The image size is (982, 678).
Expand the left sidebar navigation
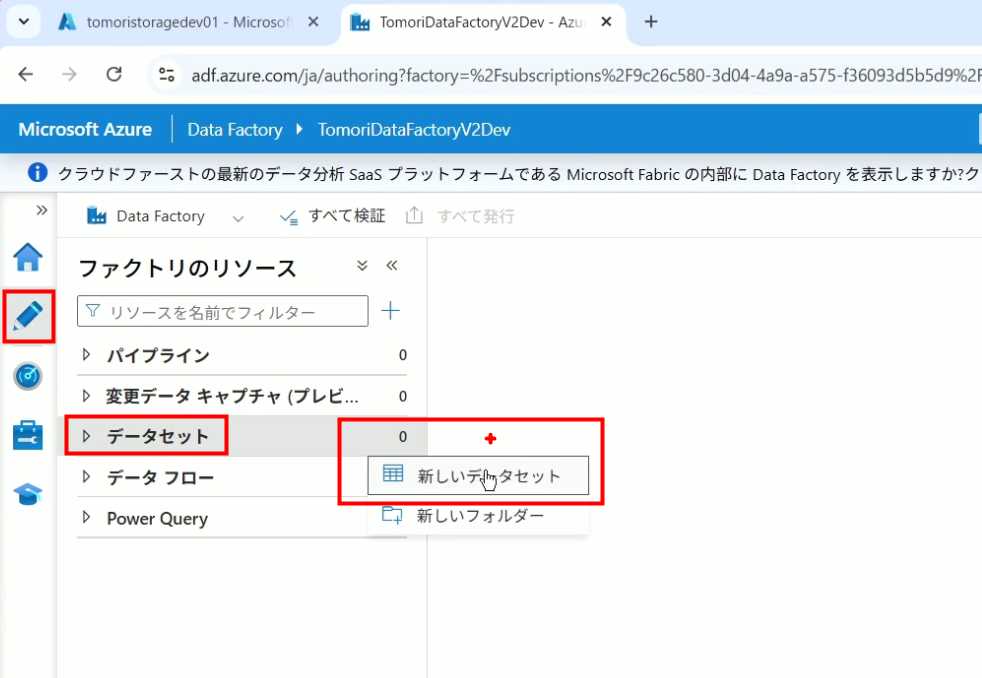42,210
